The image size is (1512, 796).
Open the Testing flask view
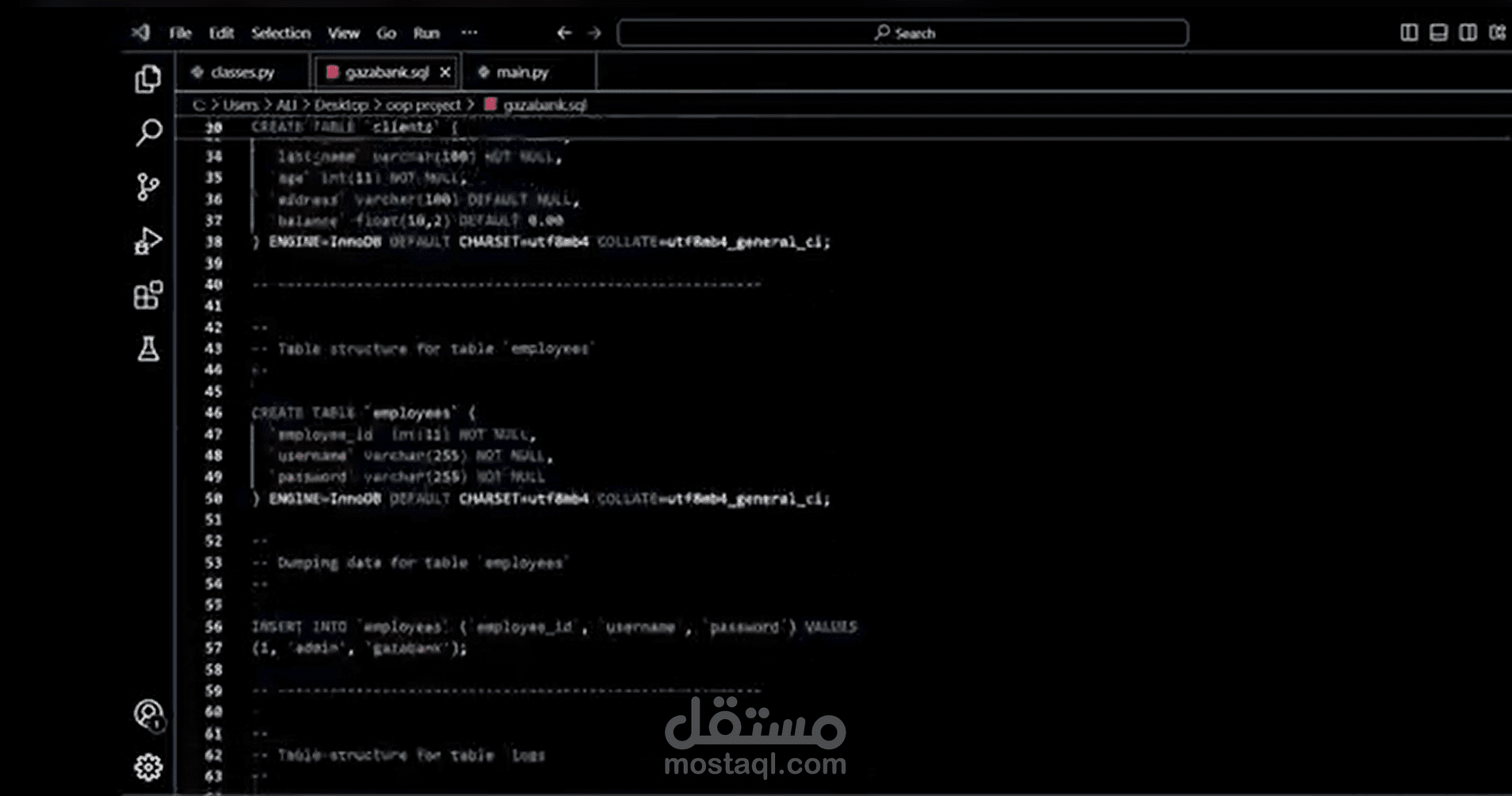point(148,349)
